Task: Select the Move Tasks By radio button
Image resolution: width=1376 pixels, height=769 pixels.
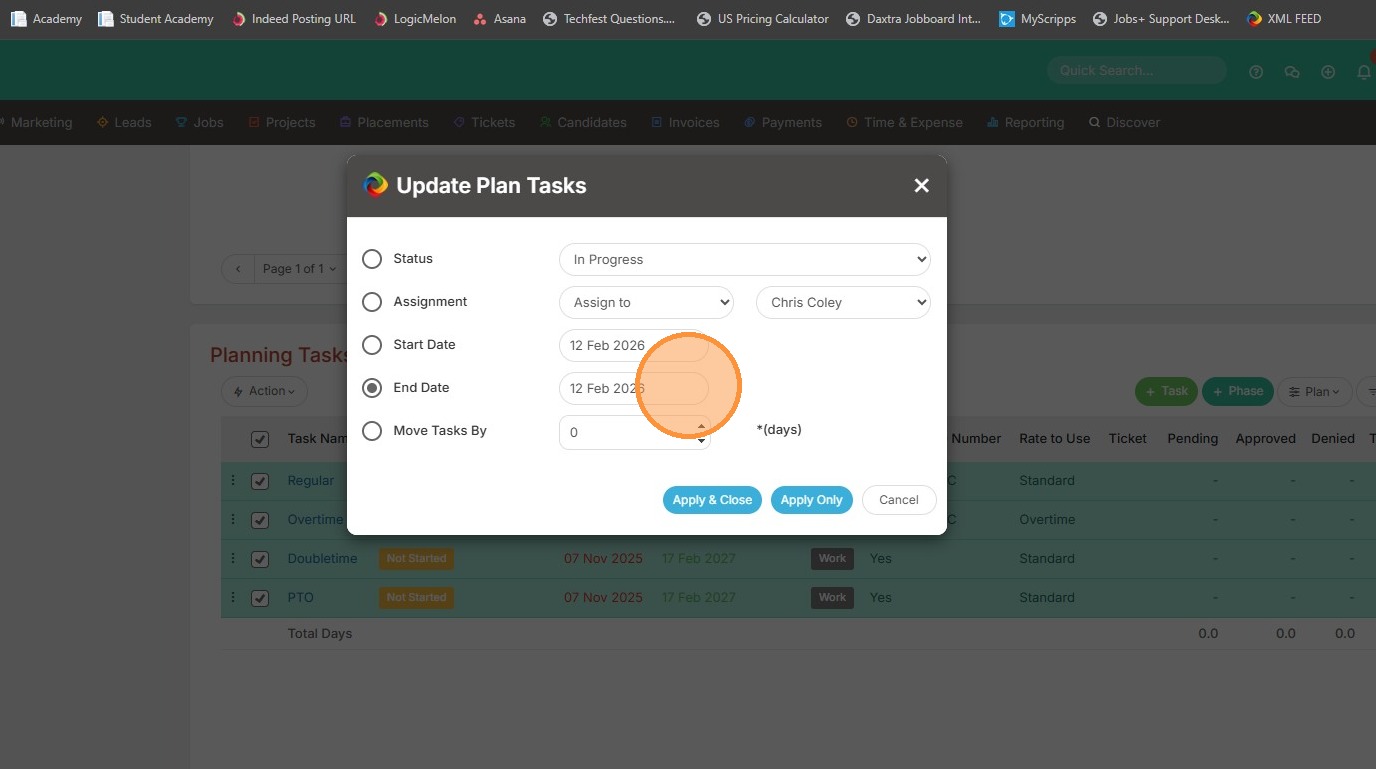Action: [x=372, y=431]
